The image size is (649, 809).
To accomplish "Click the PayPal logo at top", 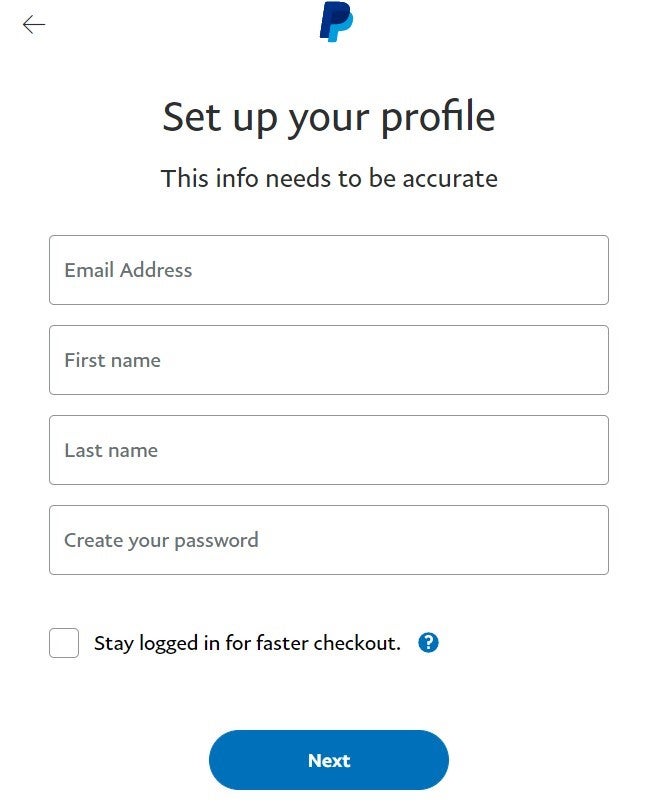I will point(336,22).
